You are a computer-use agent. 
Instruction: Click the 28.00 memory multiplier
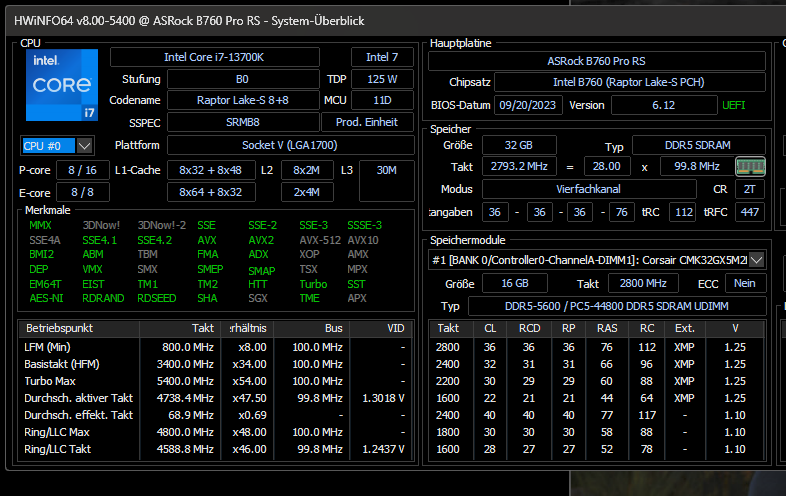coord(607,167)
